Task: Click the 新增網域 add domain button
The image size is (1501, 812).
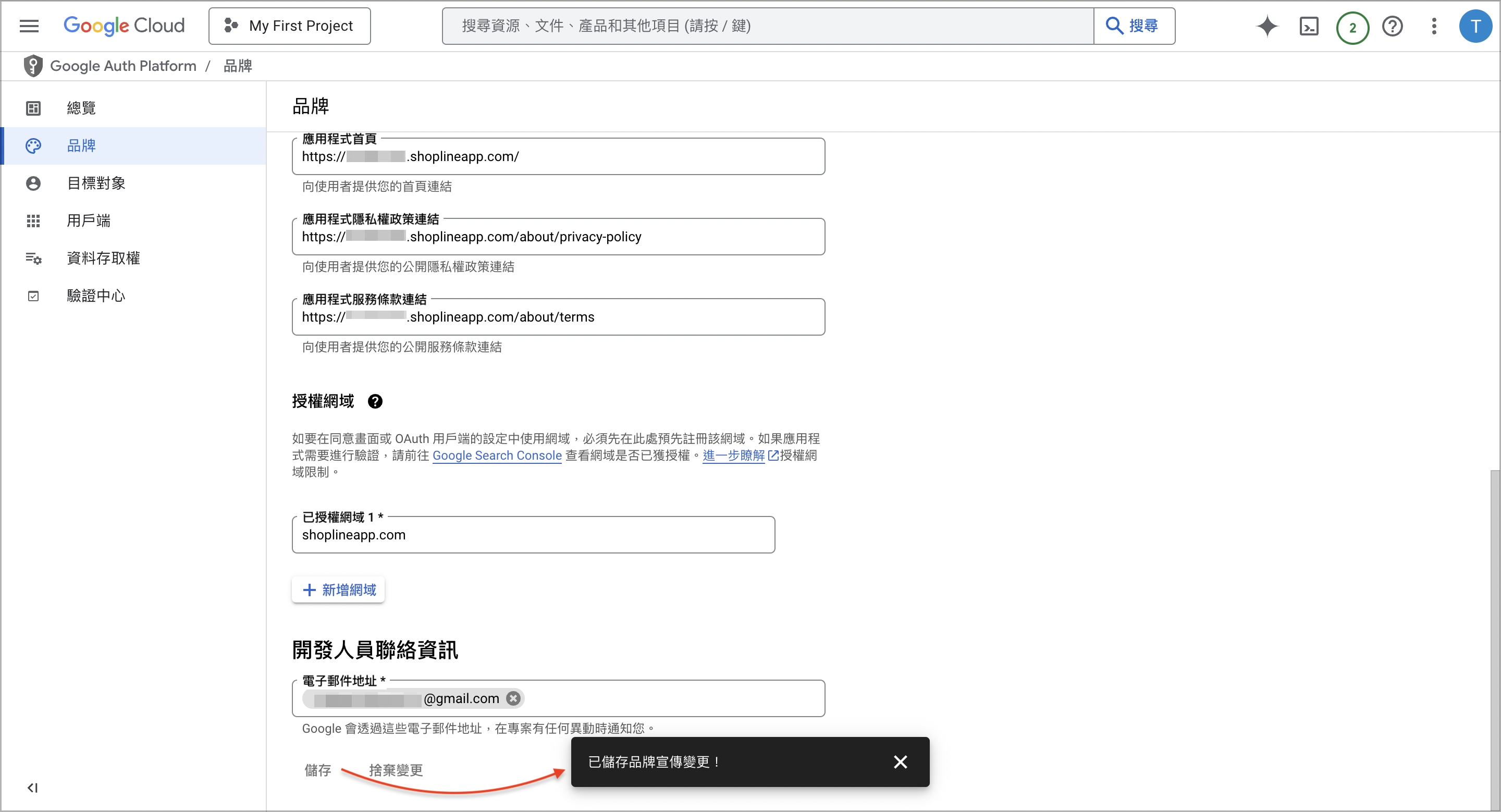Action: tap(339, 589)
